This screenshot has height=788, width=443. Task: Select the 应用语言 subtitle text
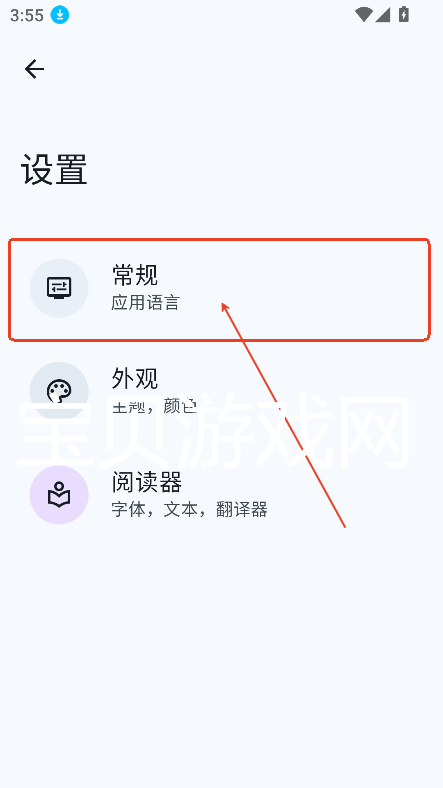[145, 303]
